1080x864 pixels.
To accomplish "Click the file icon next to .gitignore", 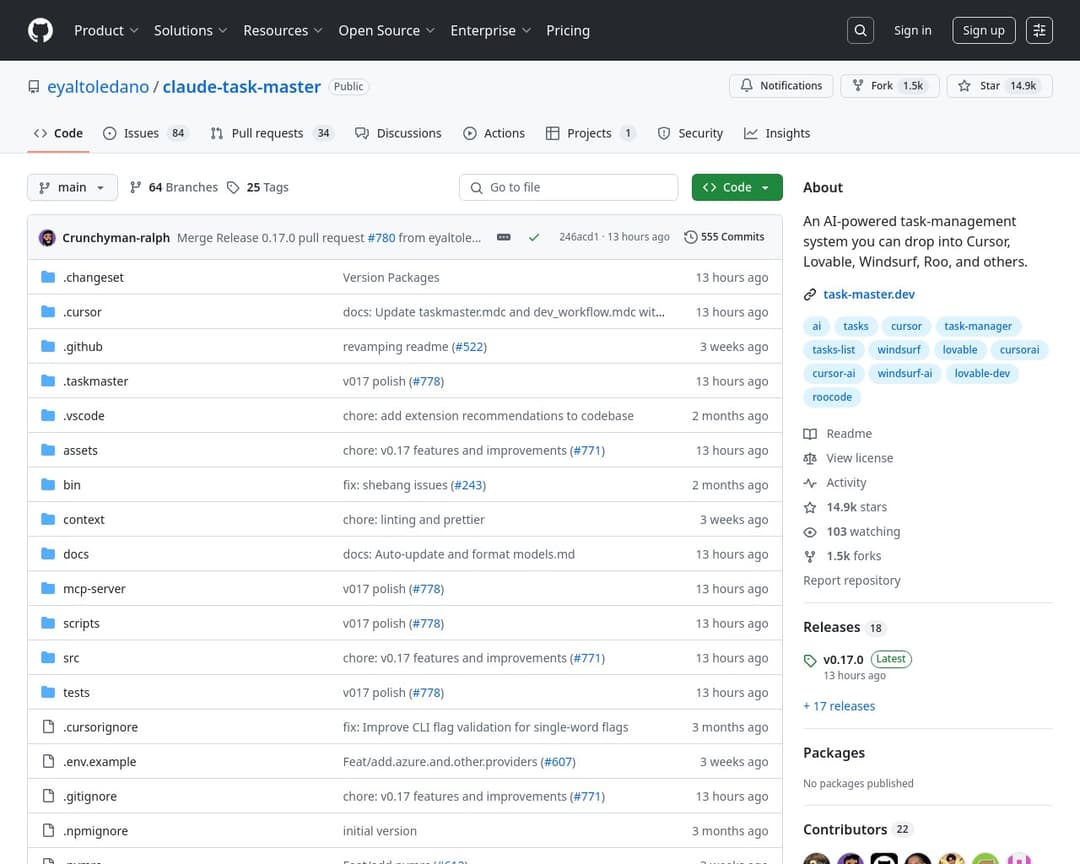I will point(48,796).
